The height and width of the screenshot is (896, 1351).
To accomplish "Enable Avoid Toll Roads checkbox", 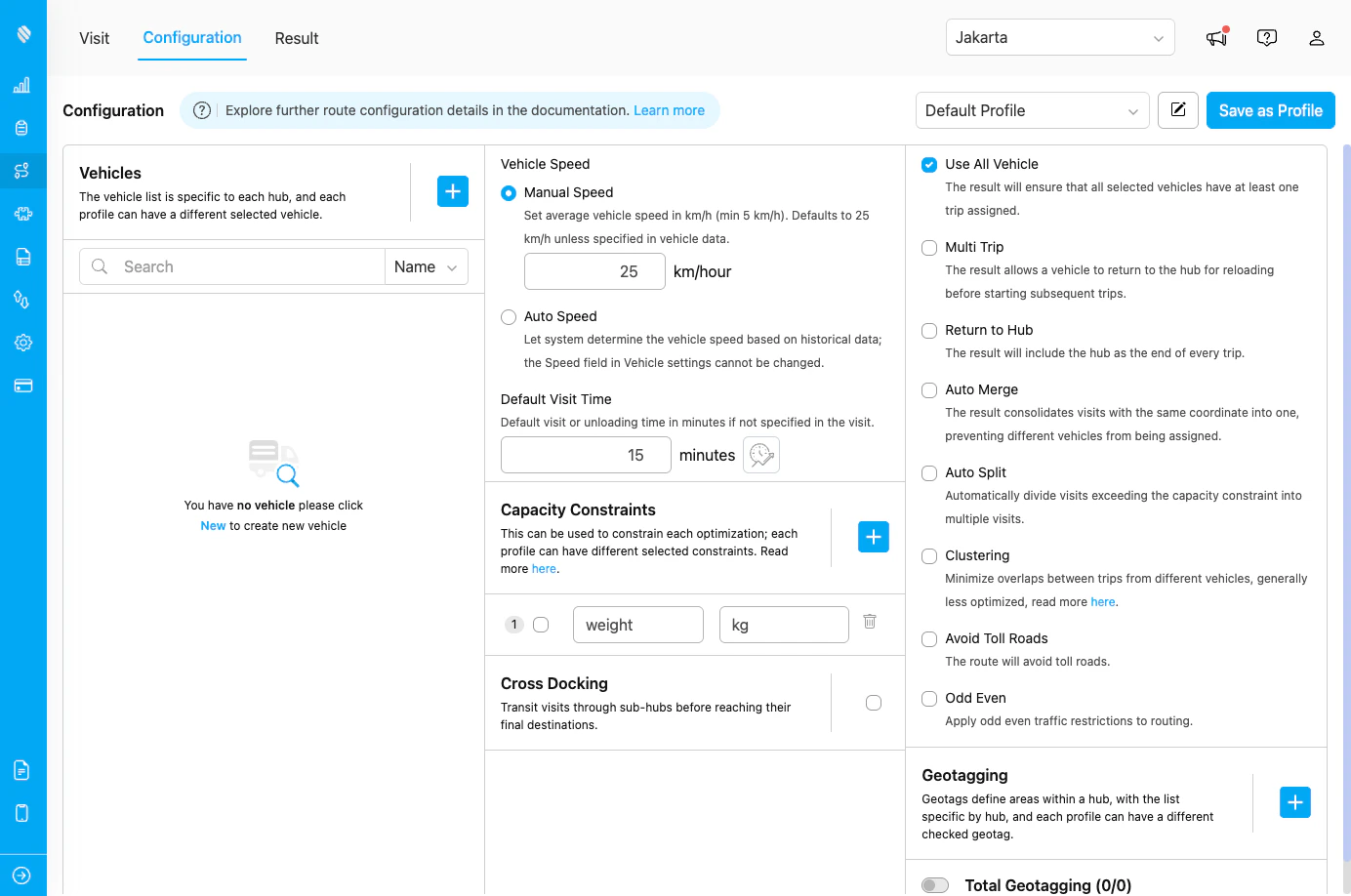I will 929,639.
